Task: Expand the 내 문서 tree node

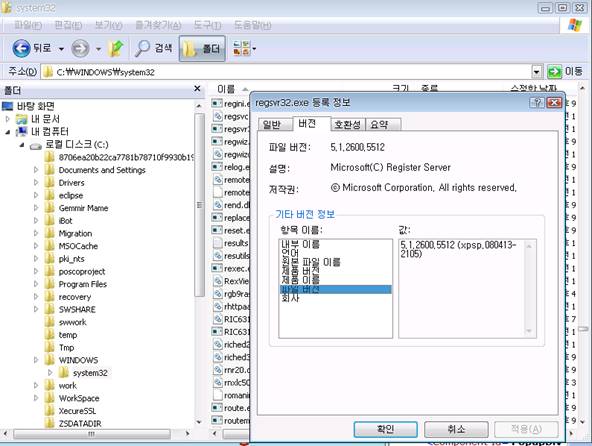Action: [8, 119]
